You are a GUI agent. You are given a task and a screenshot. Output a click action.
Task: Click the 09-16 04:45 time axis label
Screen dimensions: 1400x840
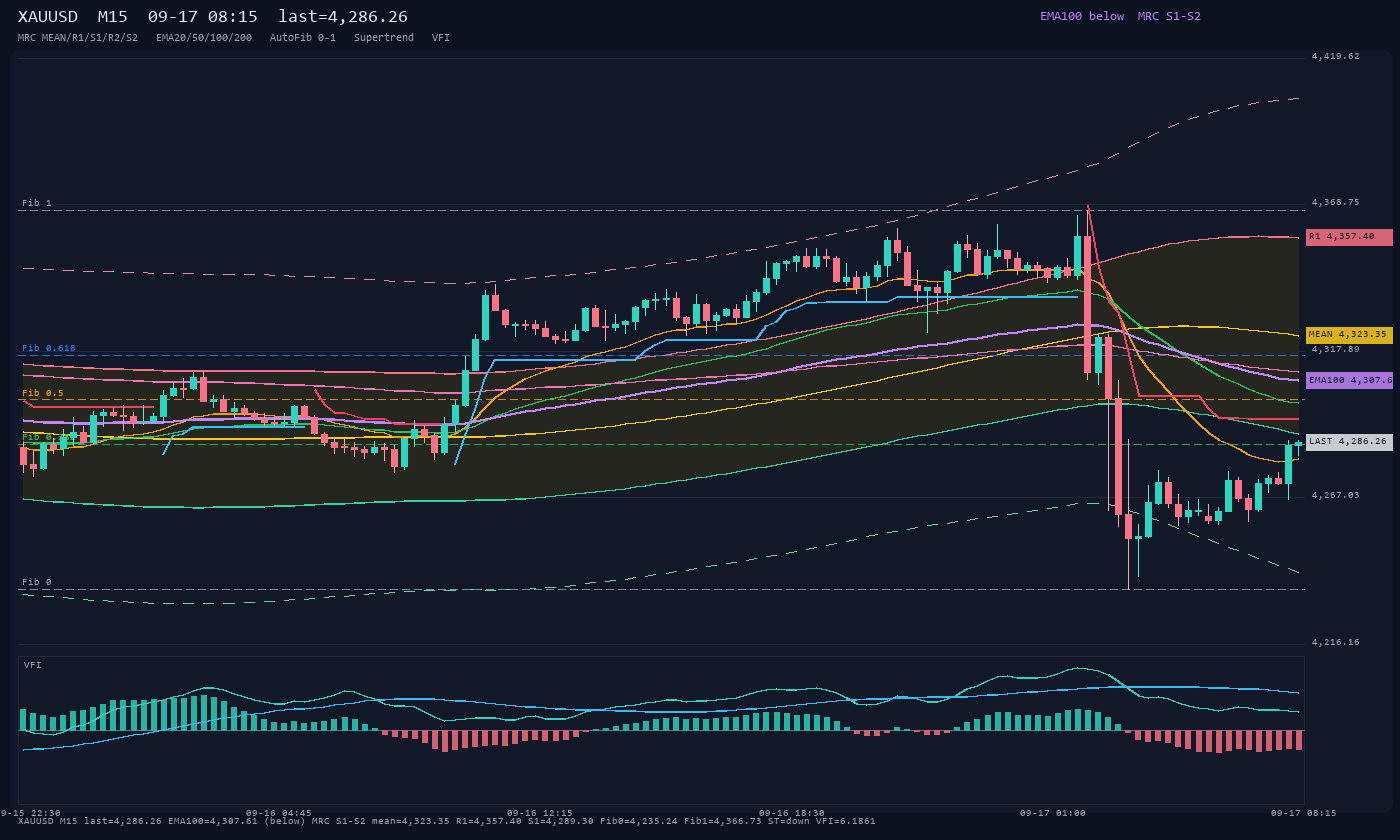(x=279, y=813)
